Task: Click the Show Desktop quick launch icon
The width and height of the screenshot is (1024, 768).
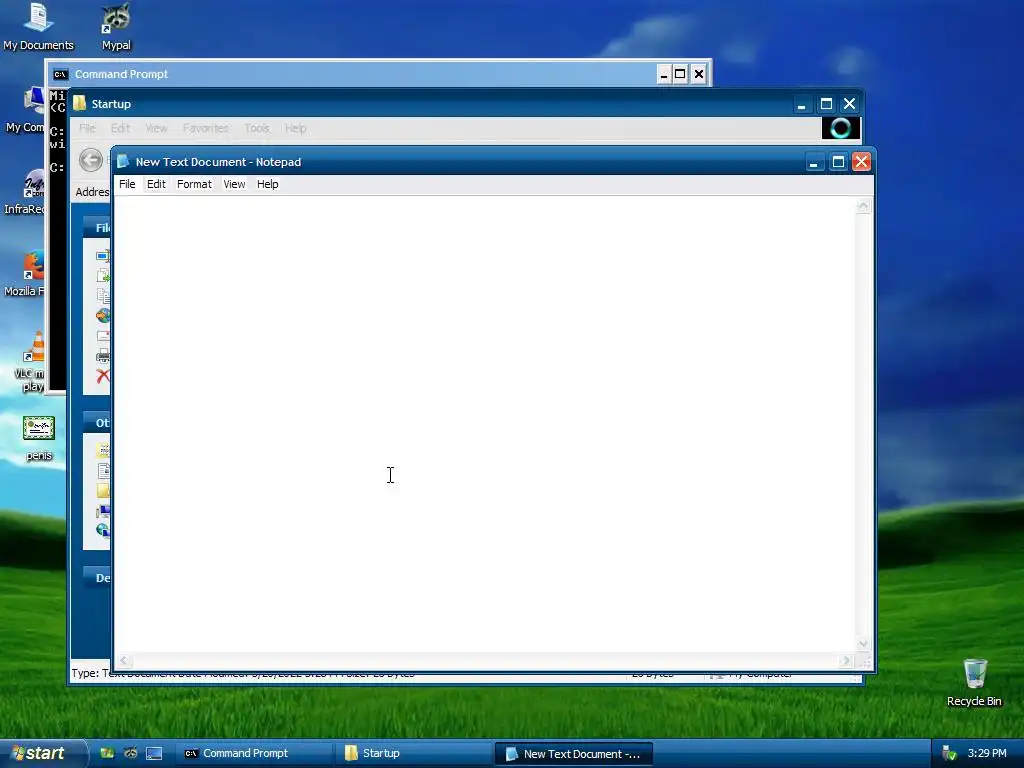Action: coord(154,754)
